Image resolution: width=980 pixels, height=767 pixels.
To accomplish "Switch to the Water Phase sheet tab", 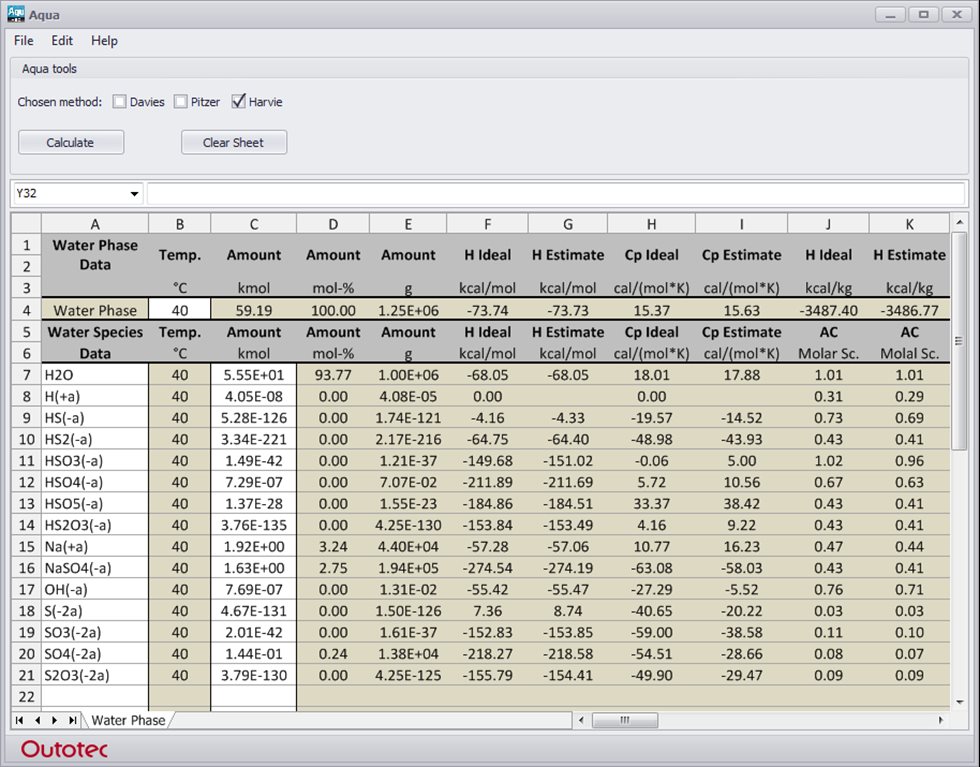I will [x=128, y=720].
